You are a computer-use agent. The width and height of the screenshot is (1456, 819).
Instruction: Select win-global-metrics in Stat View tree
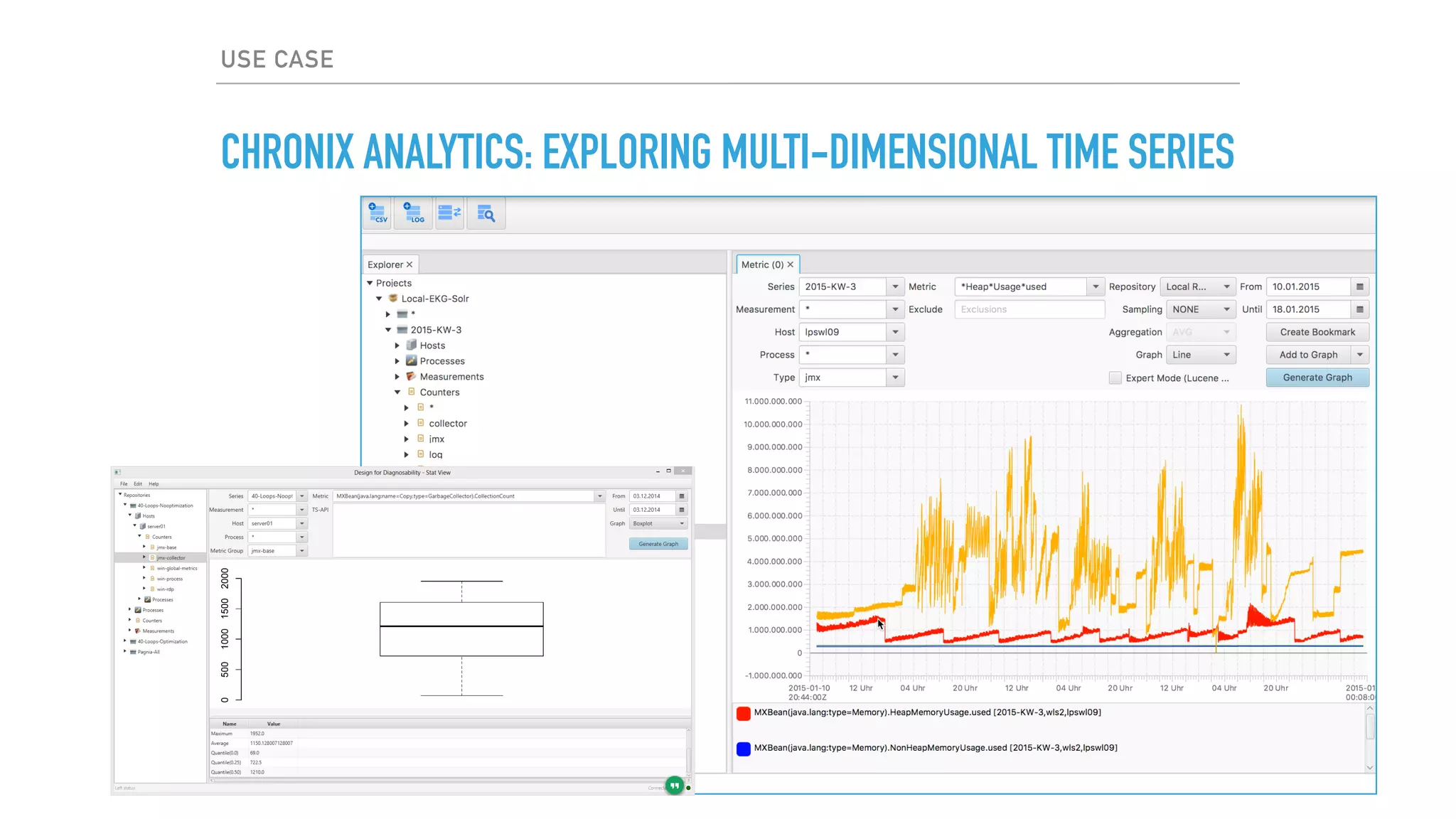click(x=177, y=568)
